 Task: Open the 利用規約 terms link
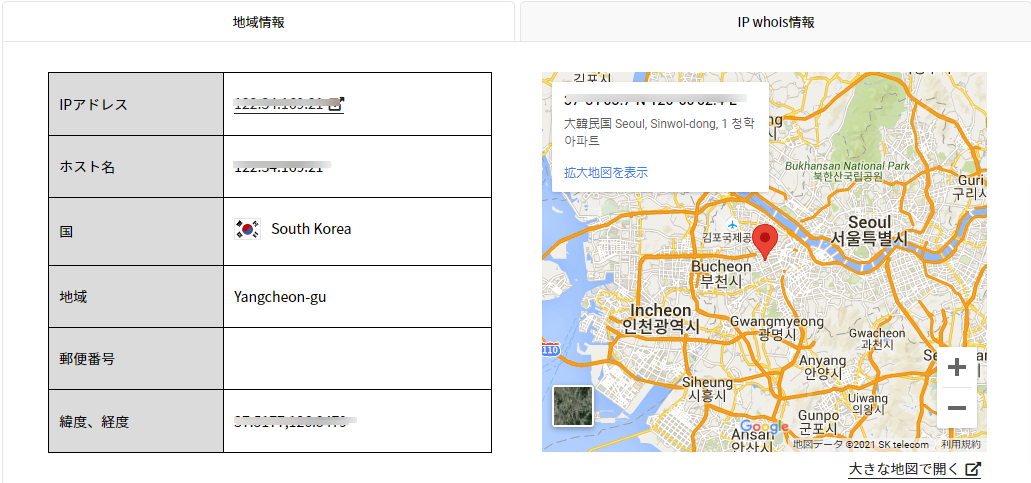(x=961, y=444)
